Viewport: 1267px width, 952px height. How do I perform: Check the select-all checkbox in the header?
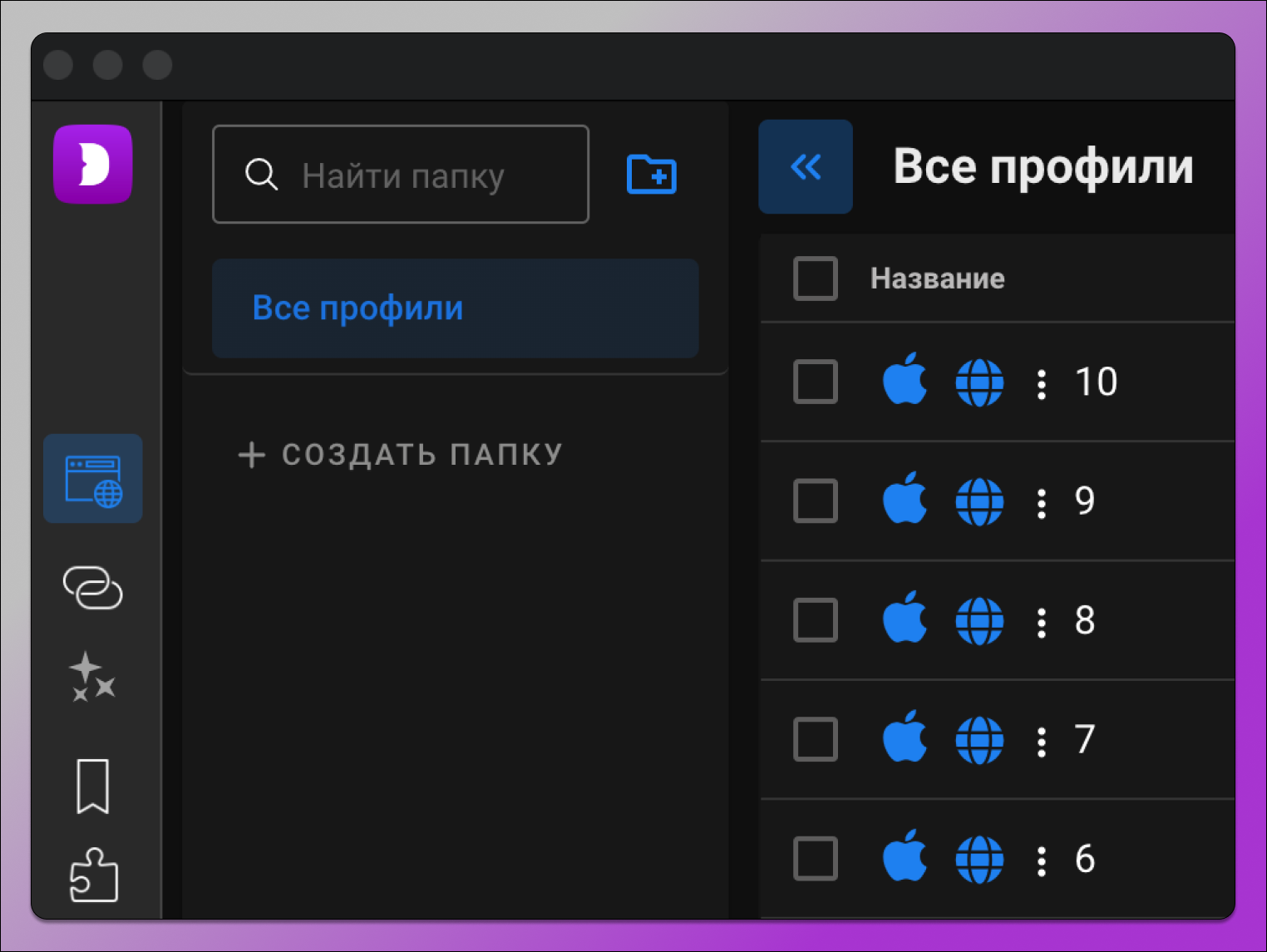(x=815, y=279)
